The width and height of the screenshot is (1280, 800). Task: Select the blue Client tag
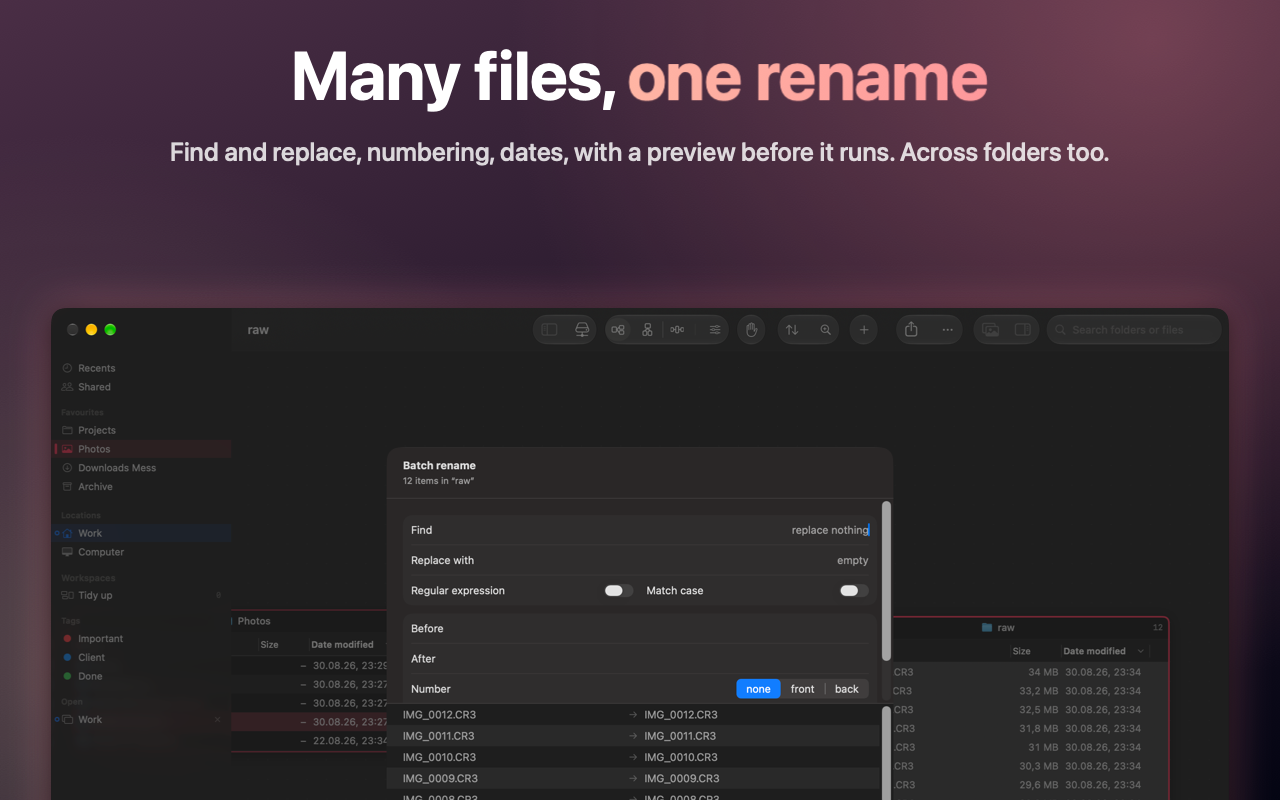142,658
